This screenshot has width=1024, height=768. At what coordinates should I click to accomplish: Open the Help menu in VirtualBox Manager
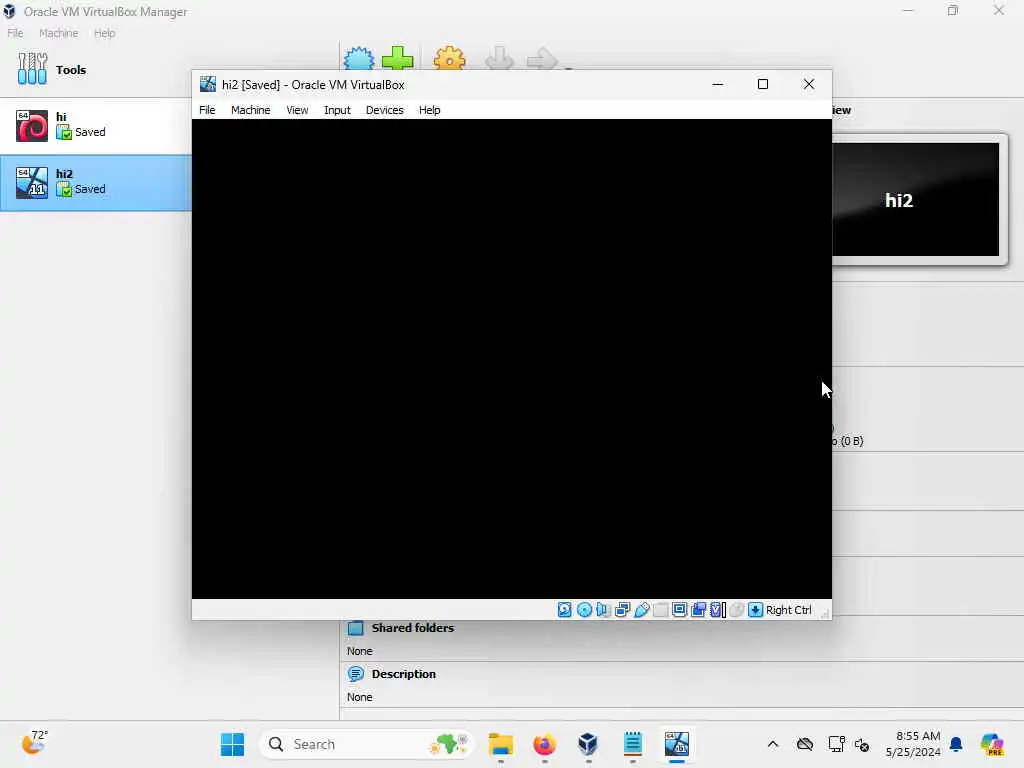tap(104, 33)
